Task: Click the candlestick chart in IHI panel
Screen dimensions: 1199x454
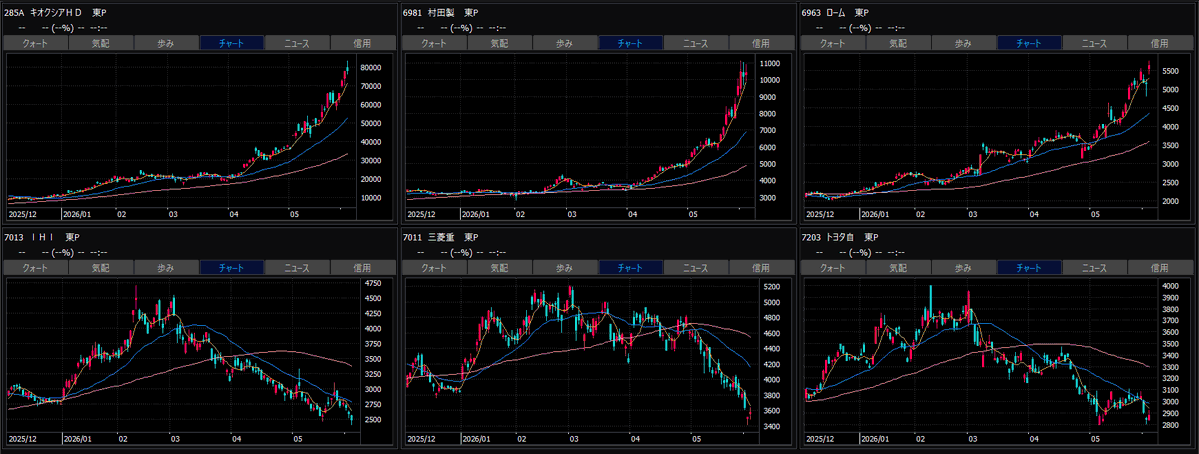Action: point(183,355)
